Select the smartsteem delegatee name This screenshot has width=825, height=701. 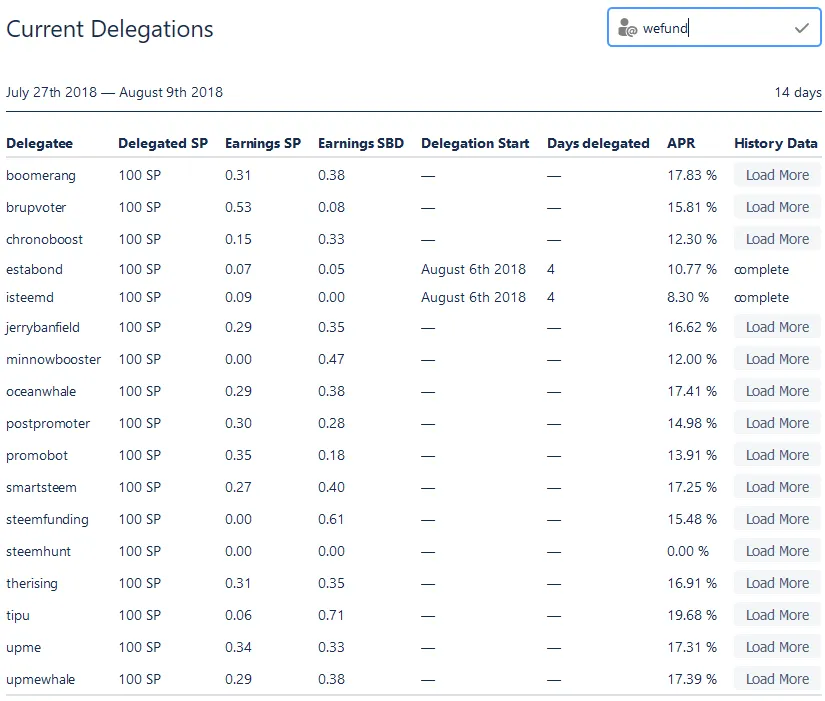41,488
